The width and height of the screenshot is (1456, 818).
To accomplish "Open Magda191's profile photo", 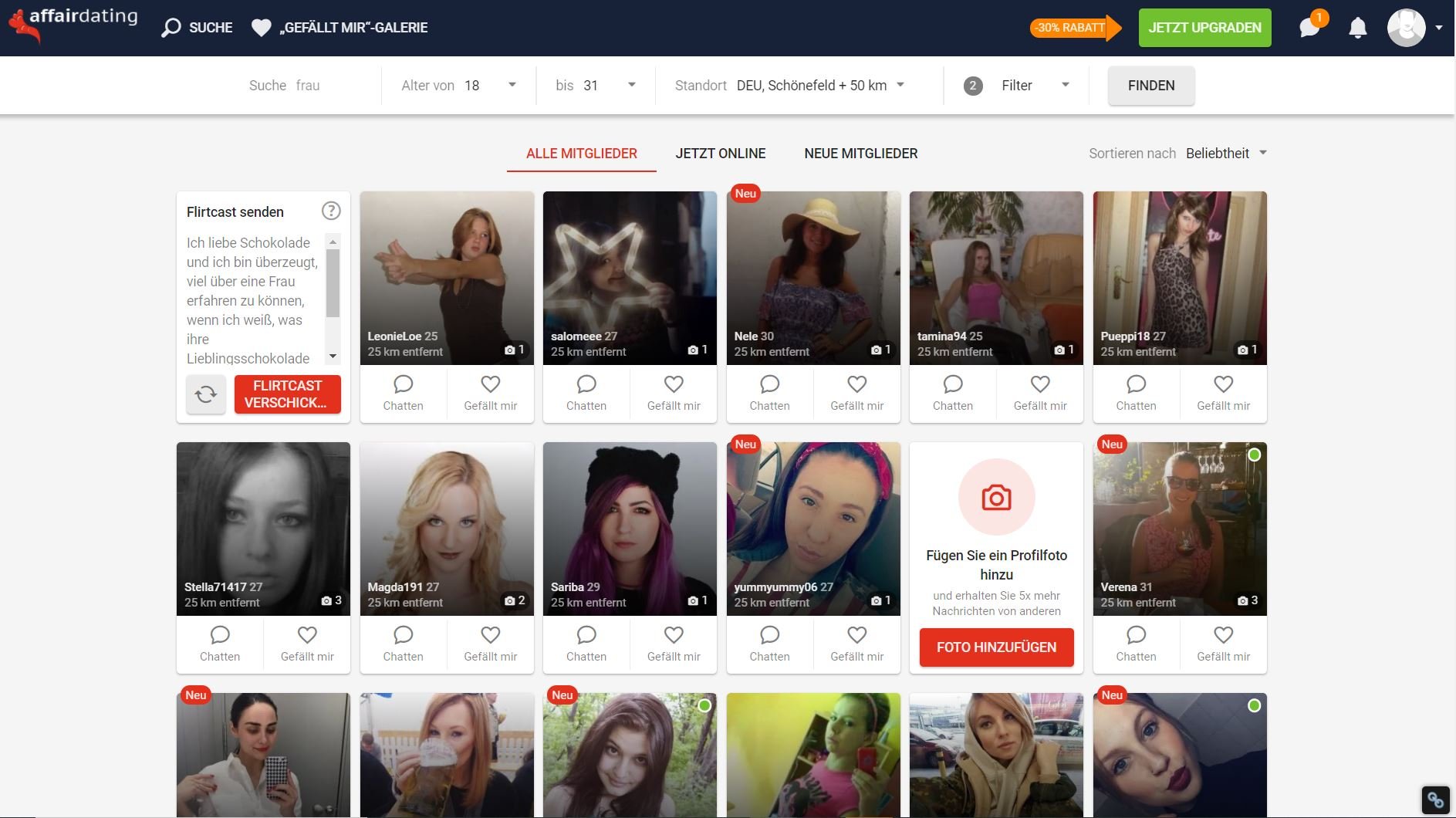I will click(447, 529).
